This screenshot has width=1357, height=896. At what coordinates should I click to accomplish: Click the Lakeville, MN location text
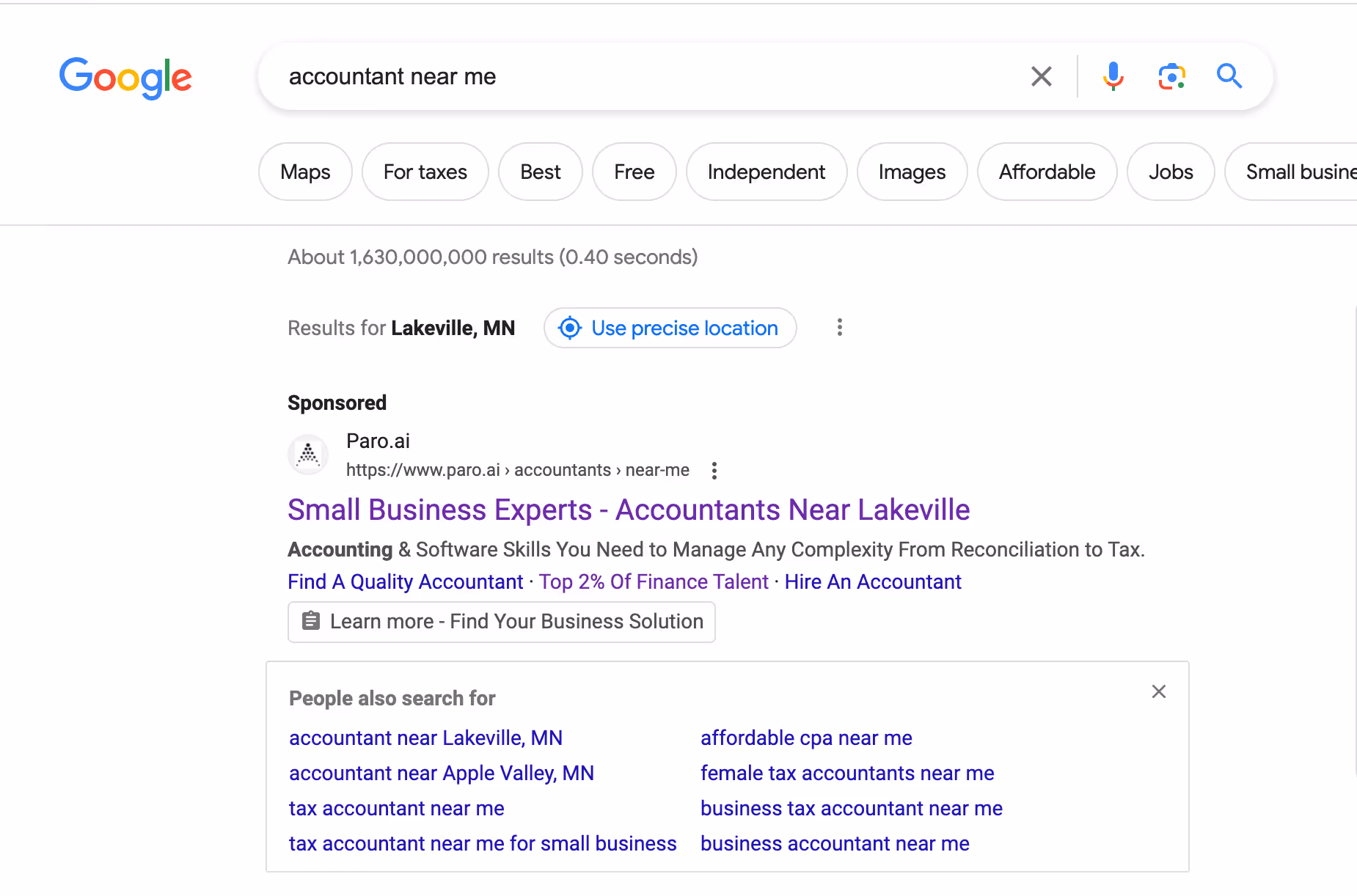coord(453,328)
